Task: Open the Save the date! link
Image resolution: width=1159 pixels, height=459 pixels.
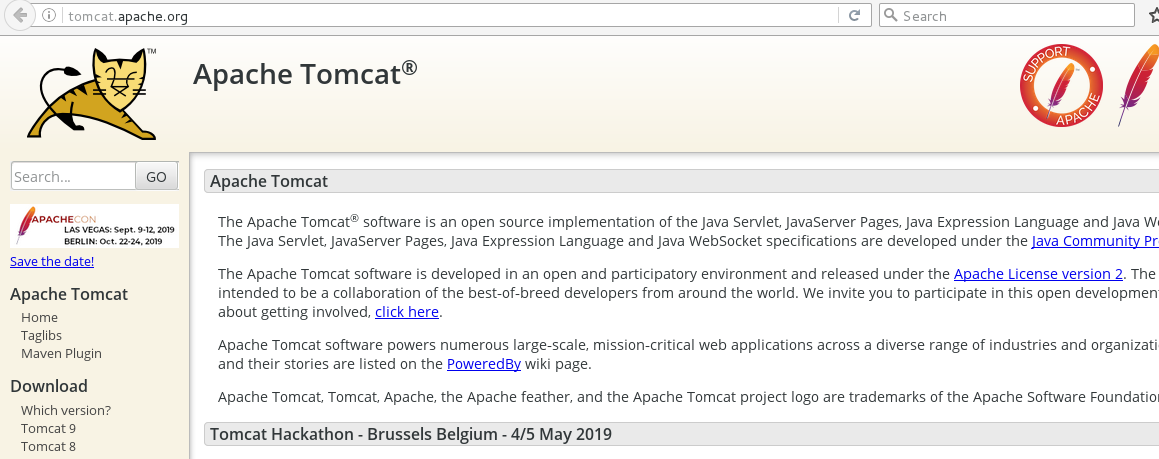Action: [x=52, y=262]
